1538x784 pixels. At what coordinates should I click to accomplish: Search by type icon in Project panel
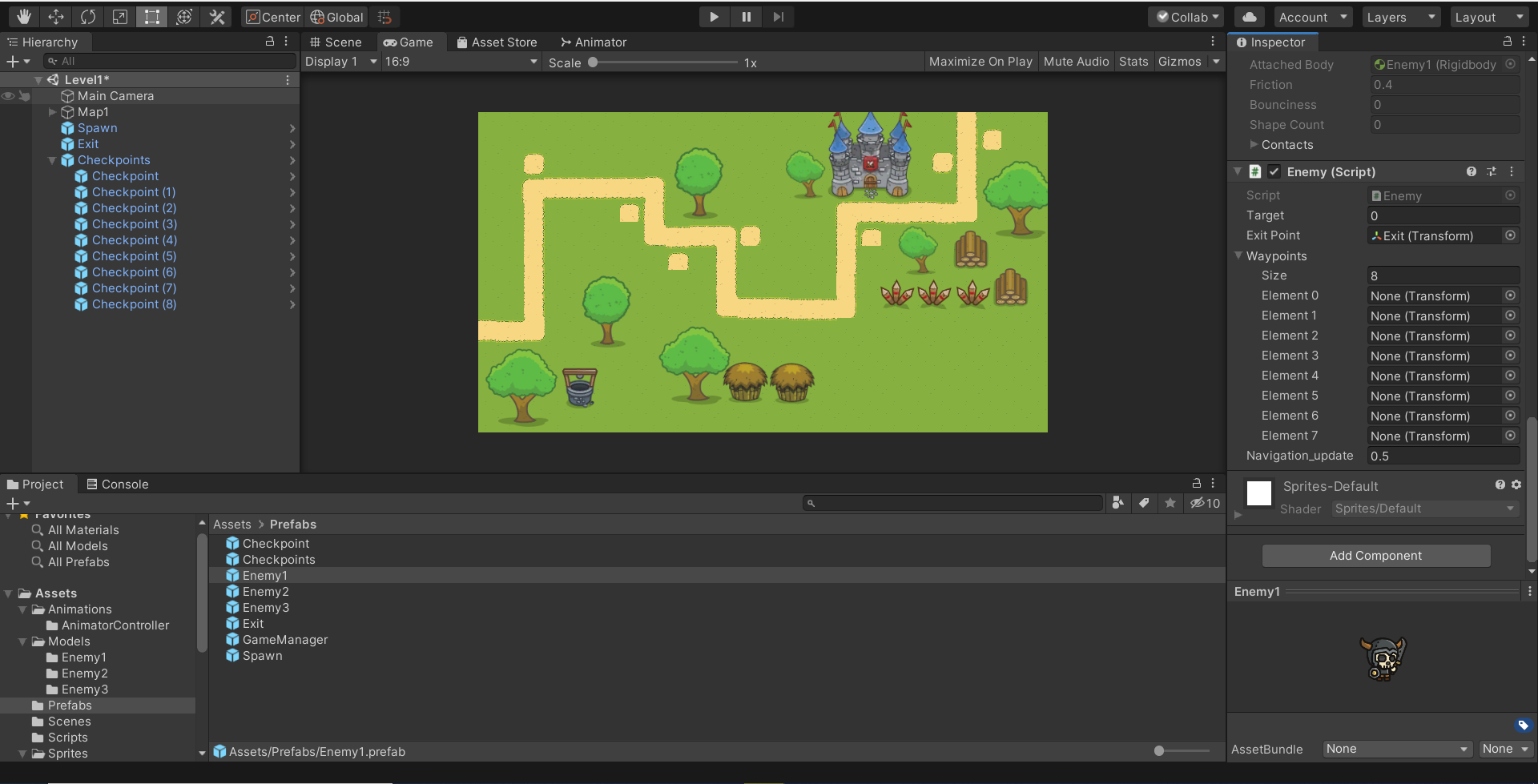[1118, 503]
